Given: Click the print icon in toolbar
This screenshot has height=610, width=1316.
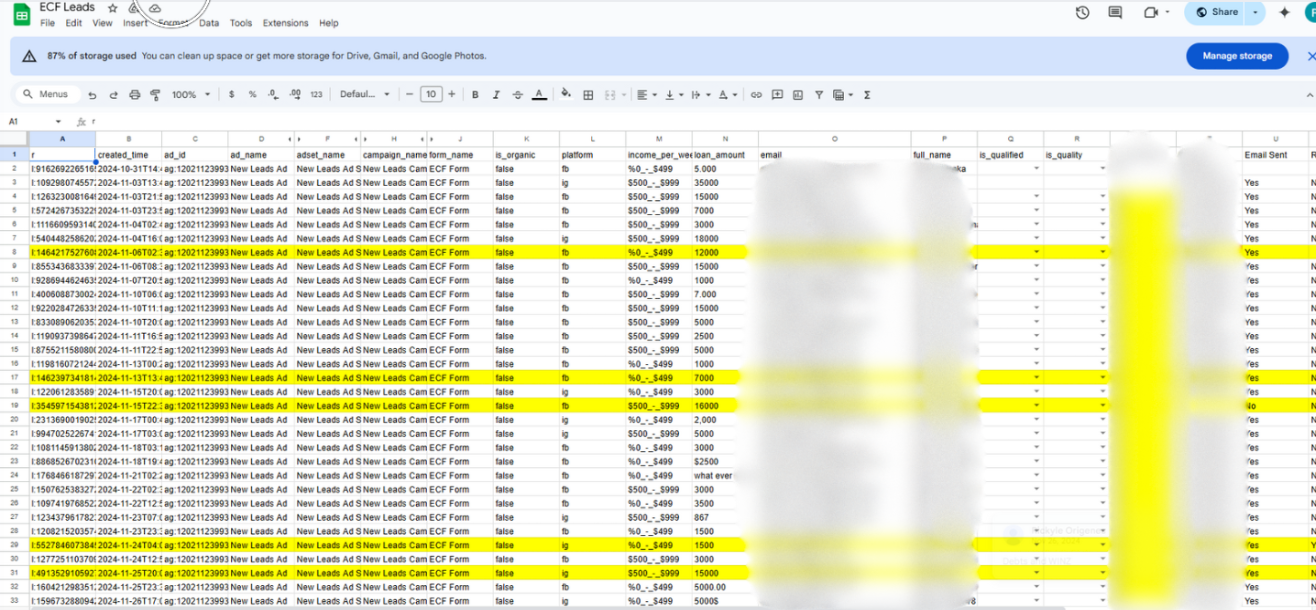Looking at the screenshot, I should 134,95.
